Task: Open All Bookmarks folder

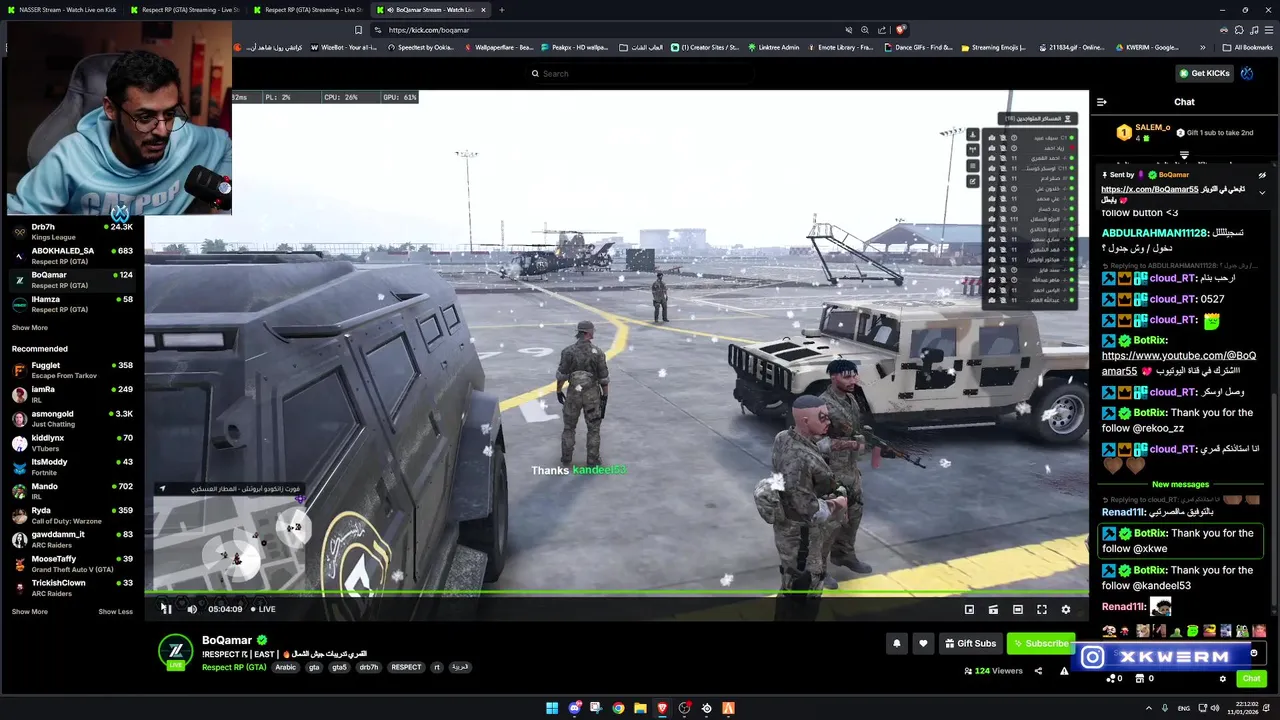Action: pos(1247,47)
